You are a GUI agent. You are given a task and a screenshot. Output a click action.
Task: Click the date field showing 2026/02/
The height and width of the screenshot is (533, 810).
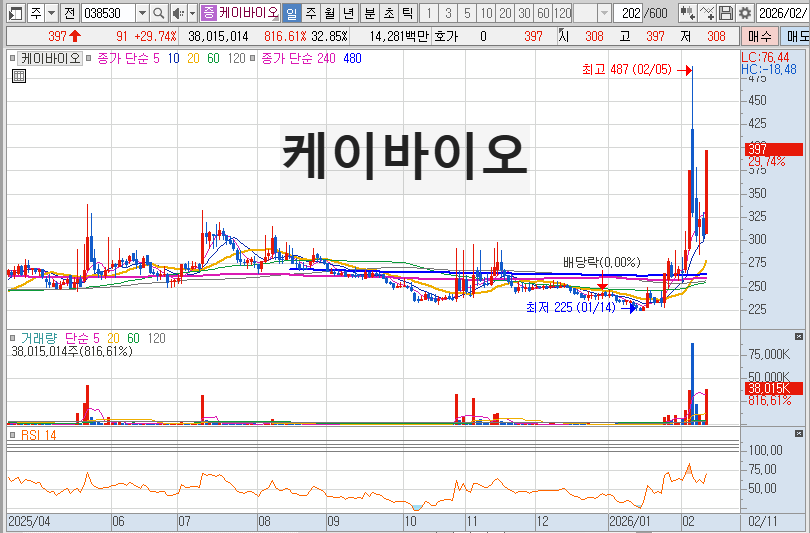tap(782, 13)
